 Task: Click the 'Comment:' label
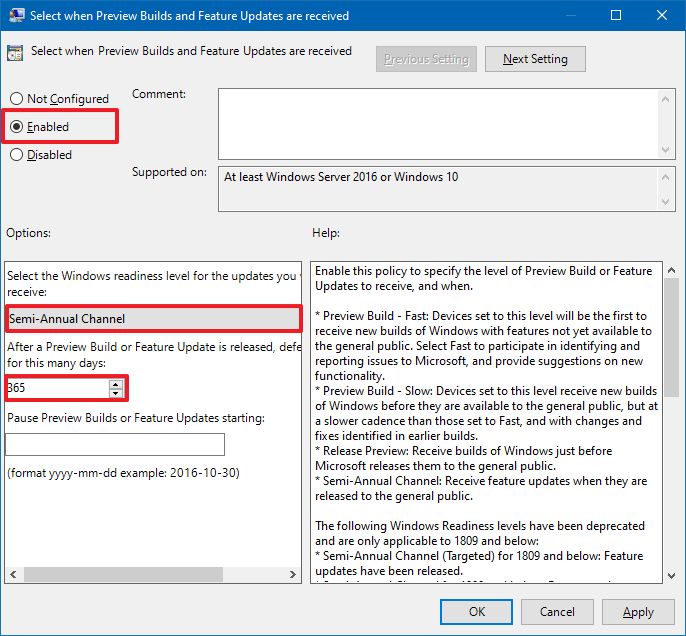pos(159,94)
